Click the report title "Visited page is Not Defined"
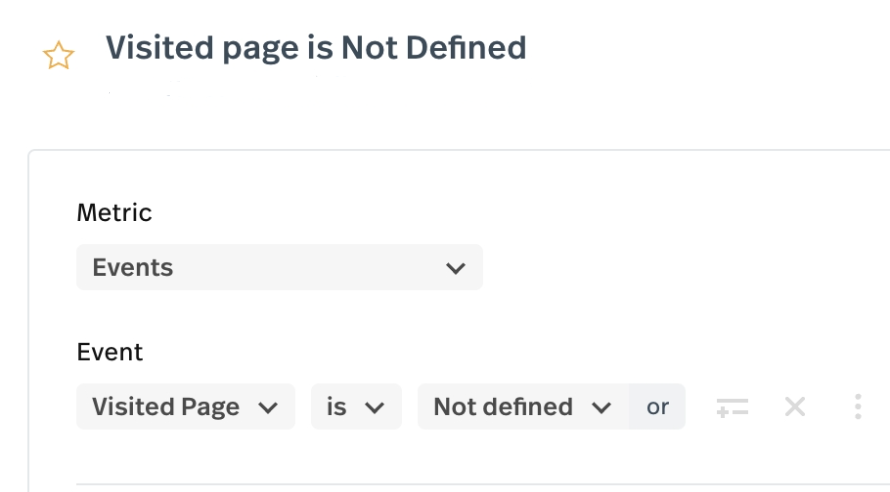The image size is (890, 492). 316,48
